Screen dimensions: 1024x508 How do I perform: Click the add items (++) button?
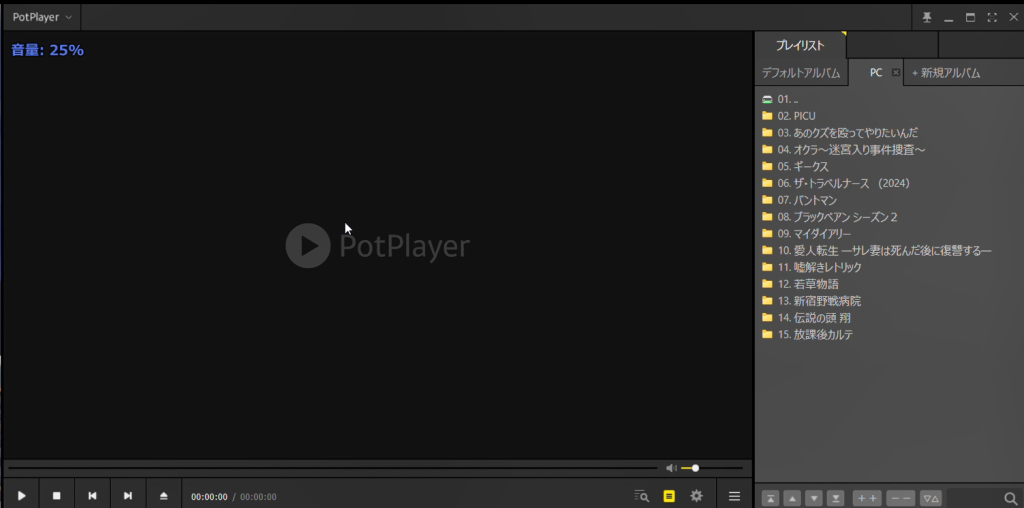867,498
